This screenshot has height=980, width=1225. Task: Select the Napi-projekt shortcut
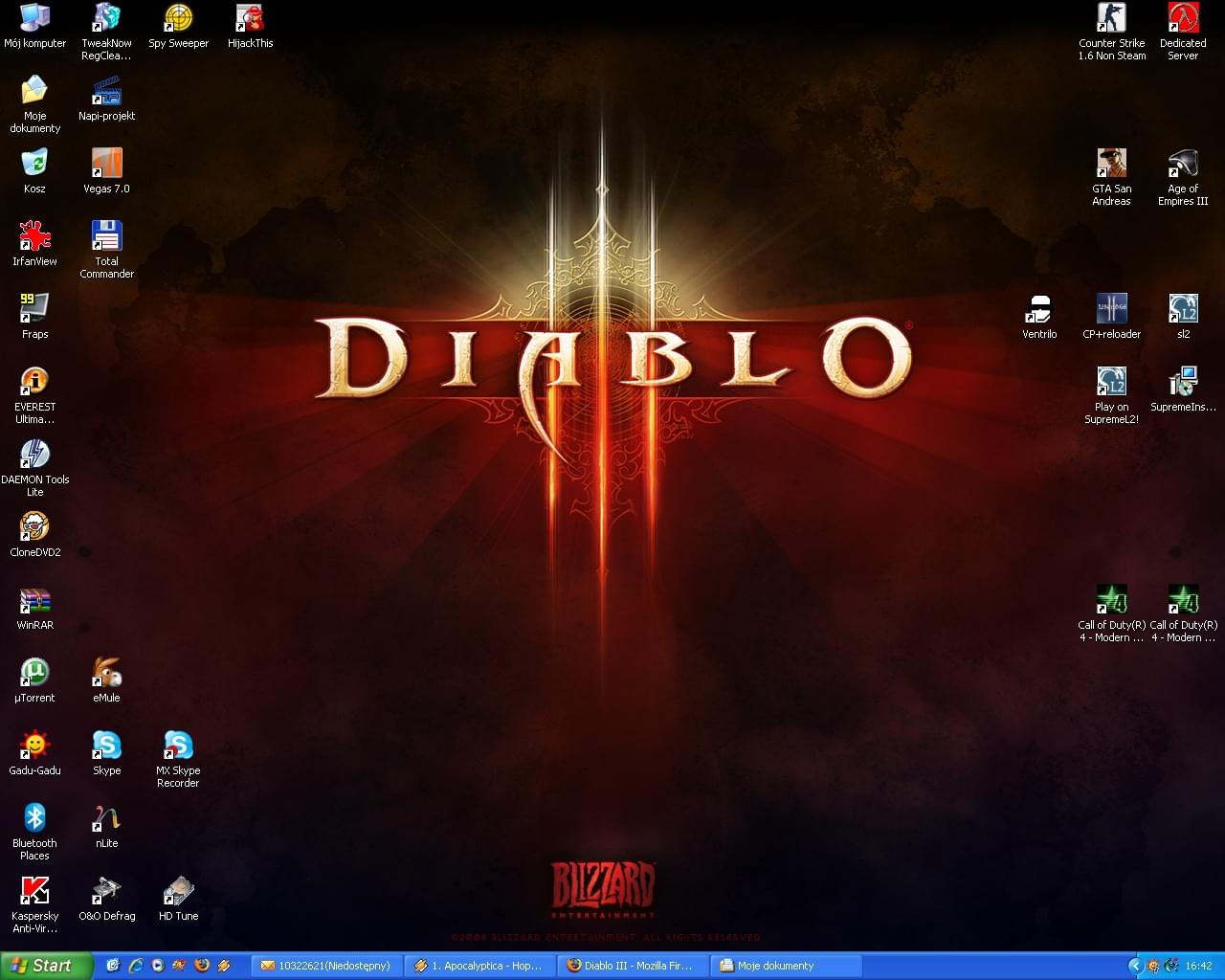(x=106, y=99)
